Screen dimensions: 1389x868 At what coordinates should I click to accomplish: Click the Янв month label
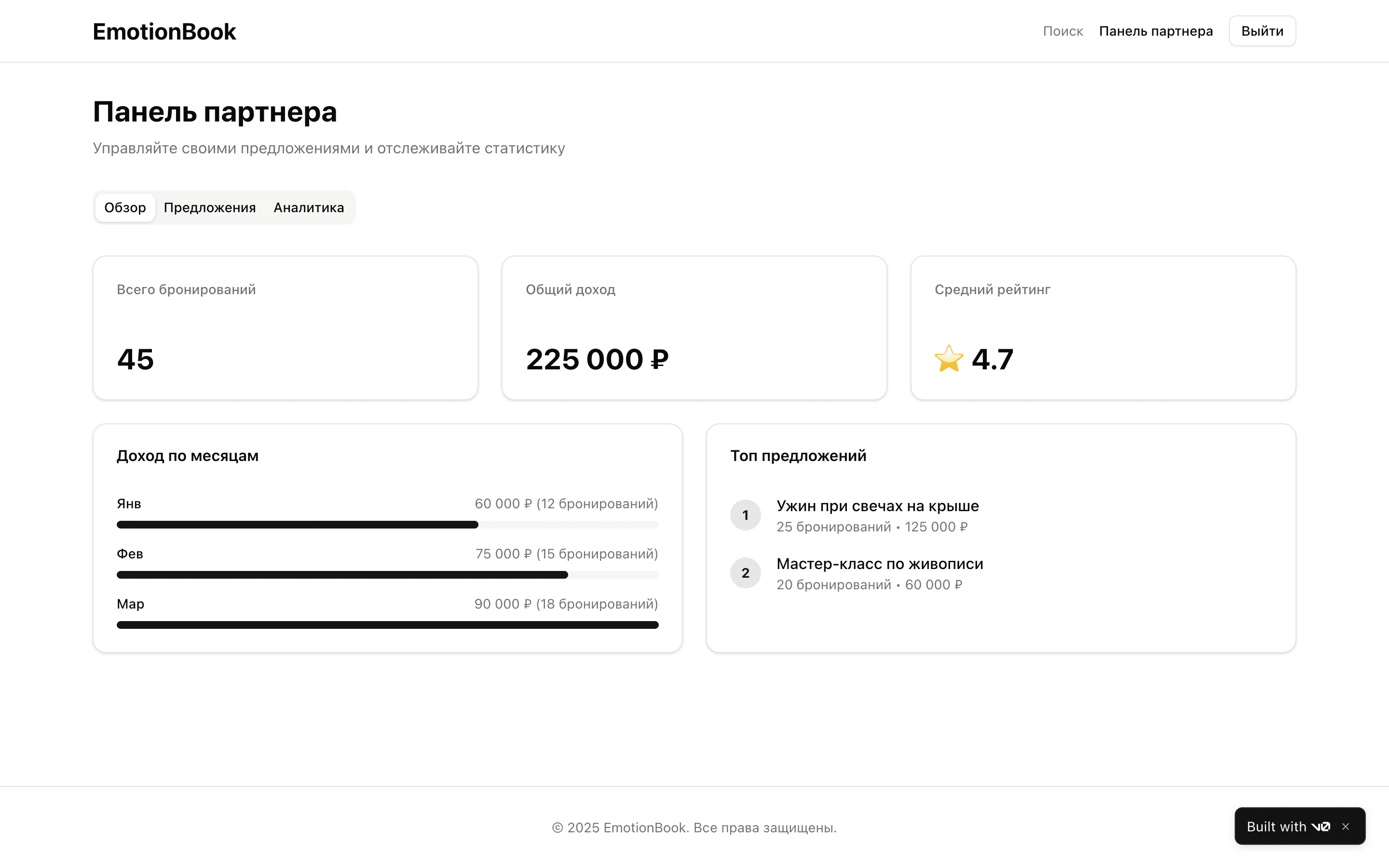(129, 503)
